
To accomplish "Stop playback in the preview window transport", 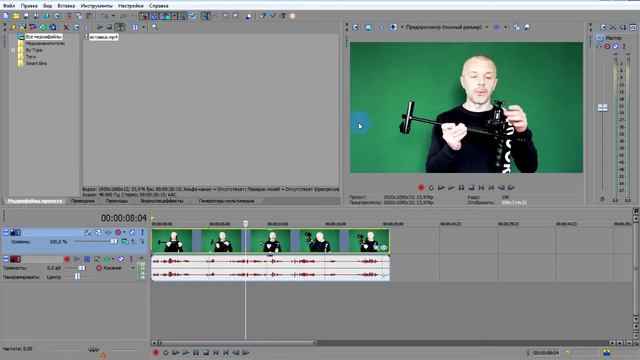I will tap(471, 187).
